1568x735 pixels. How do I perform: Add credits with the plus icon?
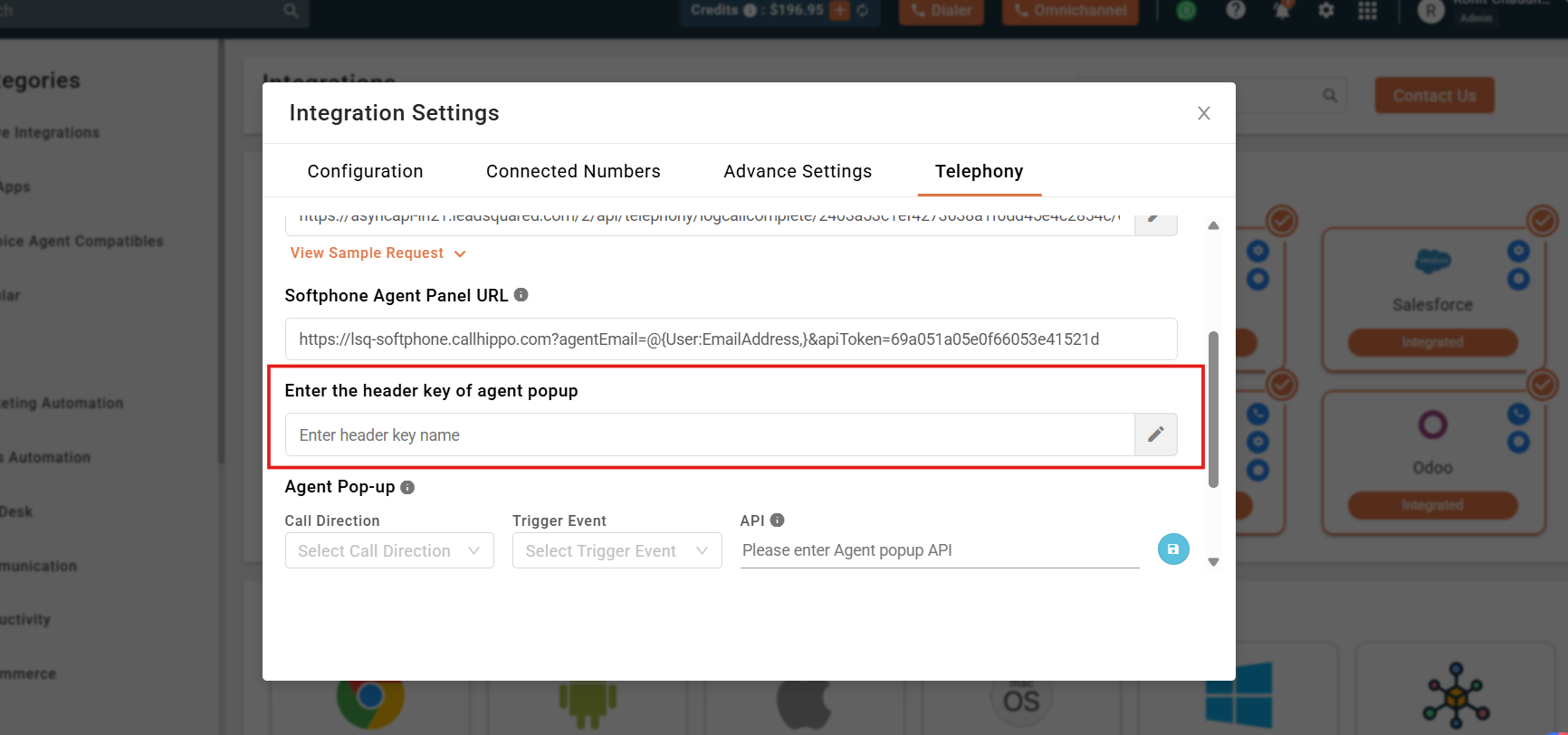tap(839, 10)
